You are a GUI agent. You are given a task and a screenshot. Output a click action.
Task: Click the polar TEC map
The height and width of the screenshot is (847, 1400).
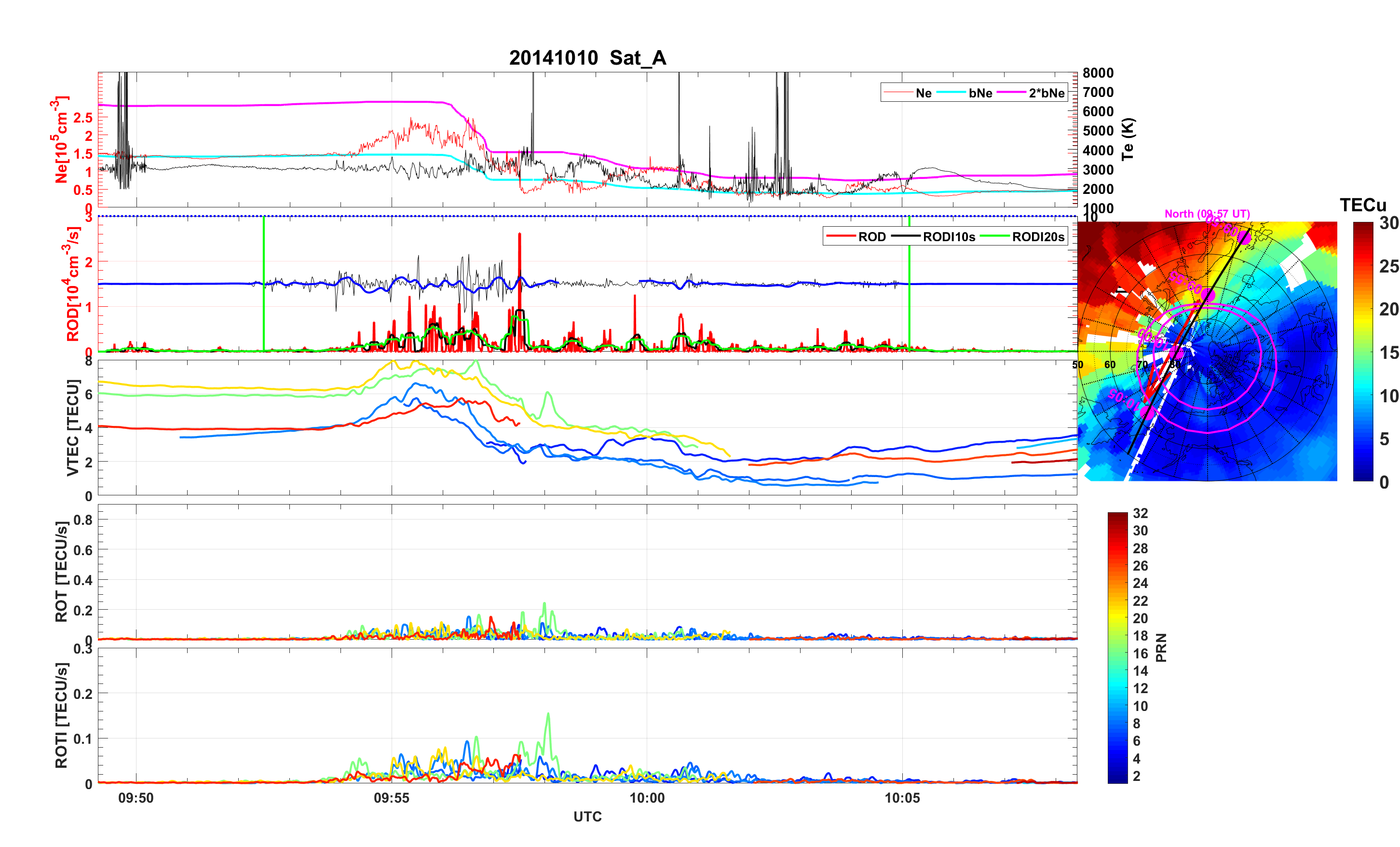click(1208, 351)
